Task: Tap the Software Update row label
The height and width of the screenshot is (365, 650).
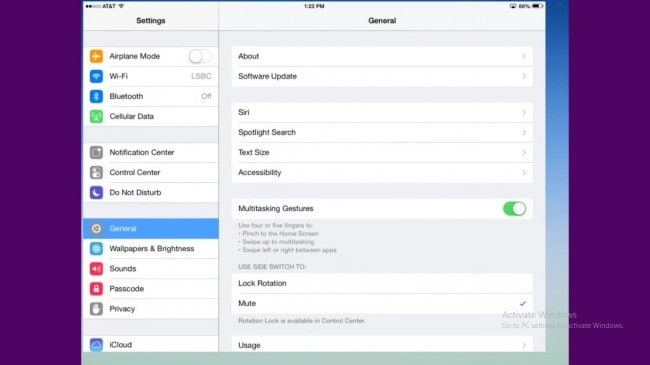Action: click(267, 76)
